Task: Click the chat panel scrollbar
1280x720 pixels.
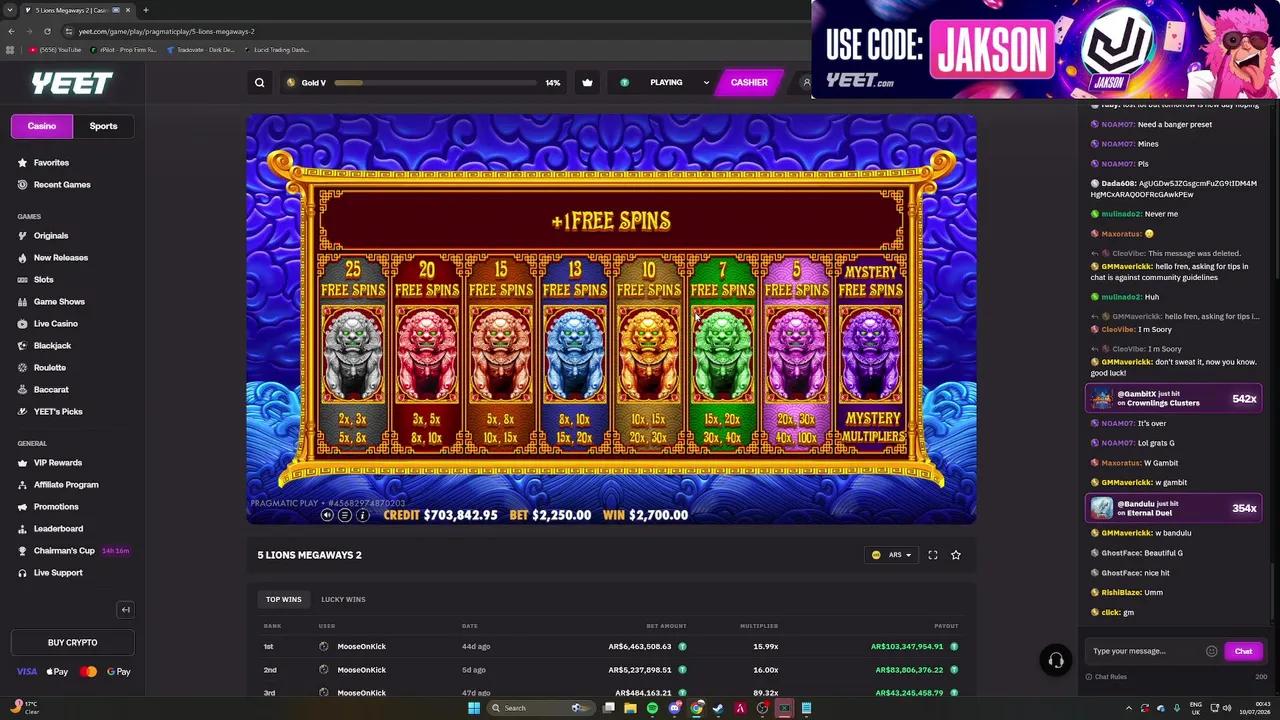Action: coord(1272,590)
